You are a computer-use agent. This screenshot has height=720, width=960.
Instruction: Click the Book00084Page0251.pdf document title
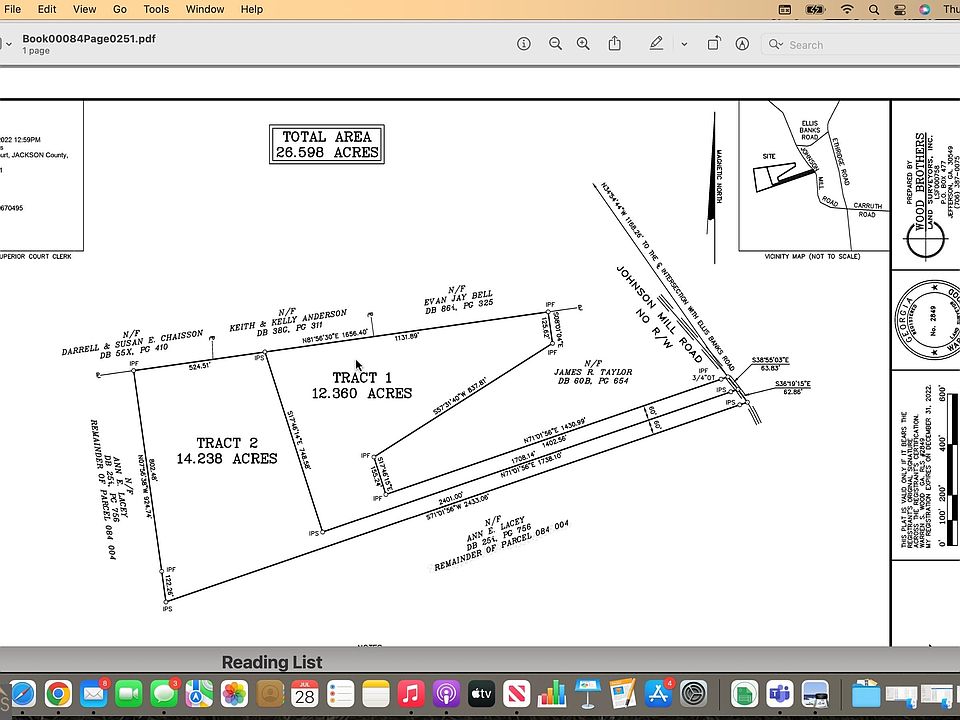[88, 39]
